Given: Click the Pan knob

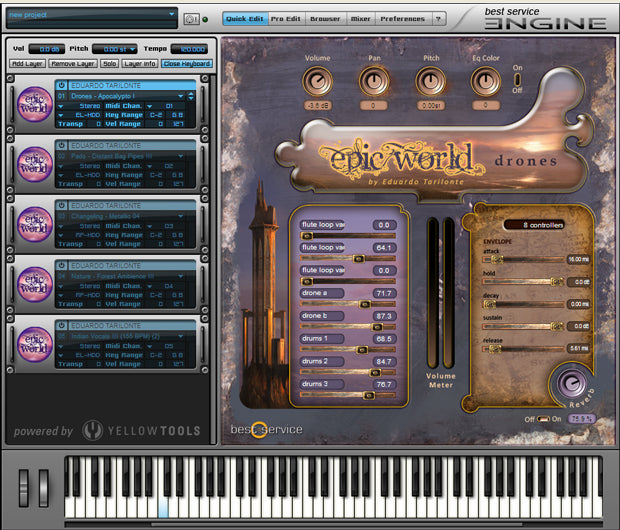Looking at the screenshot, I should click(373, 82).
